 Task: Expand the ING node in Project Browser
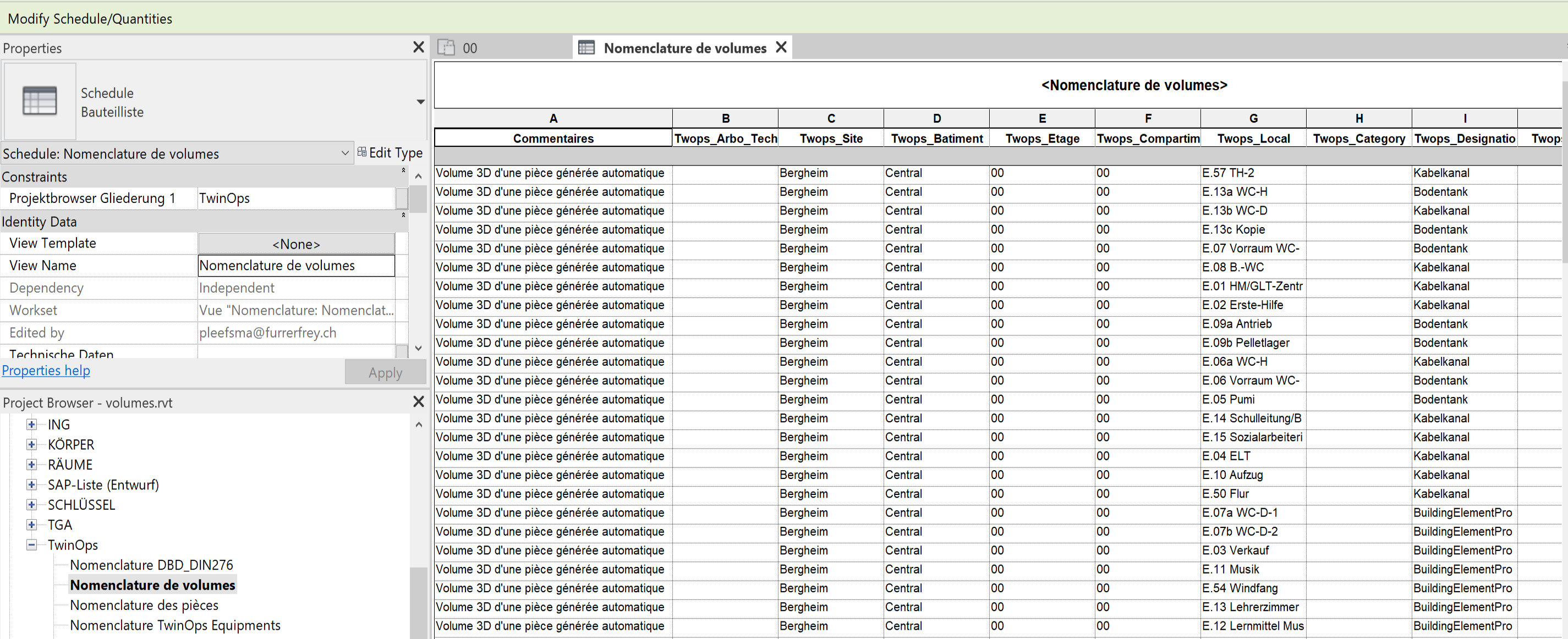tap(31, 424)
